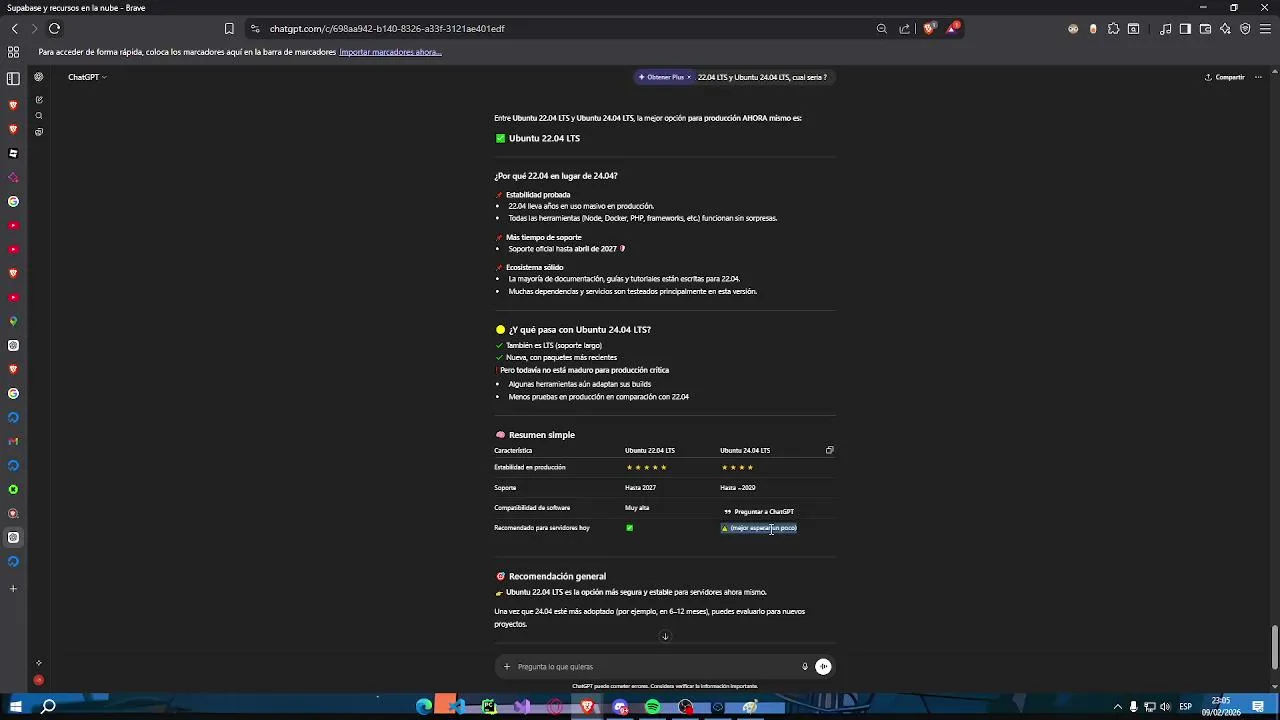Image resolution: width=1280 pixels, height=720 pixels.
Task: Open the Windows notification center icon
Action: pos(1258,707)
